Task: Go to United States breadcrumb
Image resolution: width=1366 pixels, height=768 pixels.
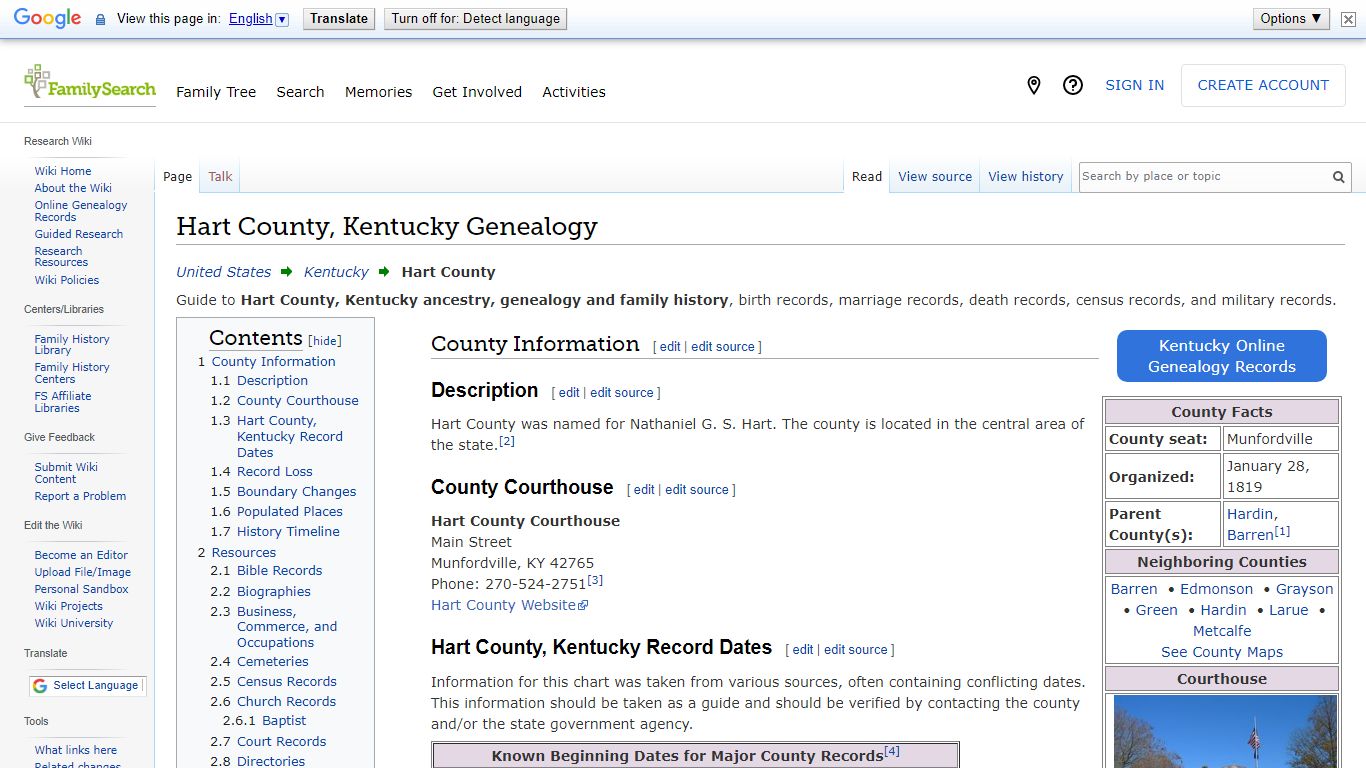Action: (x=223, y=272)
